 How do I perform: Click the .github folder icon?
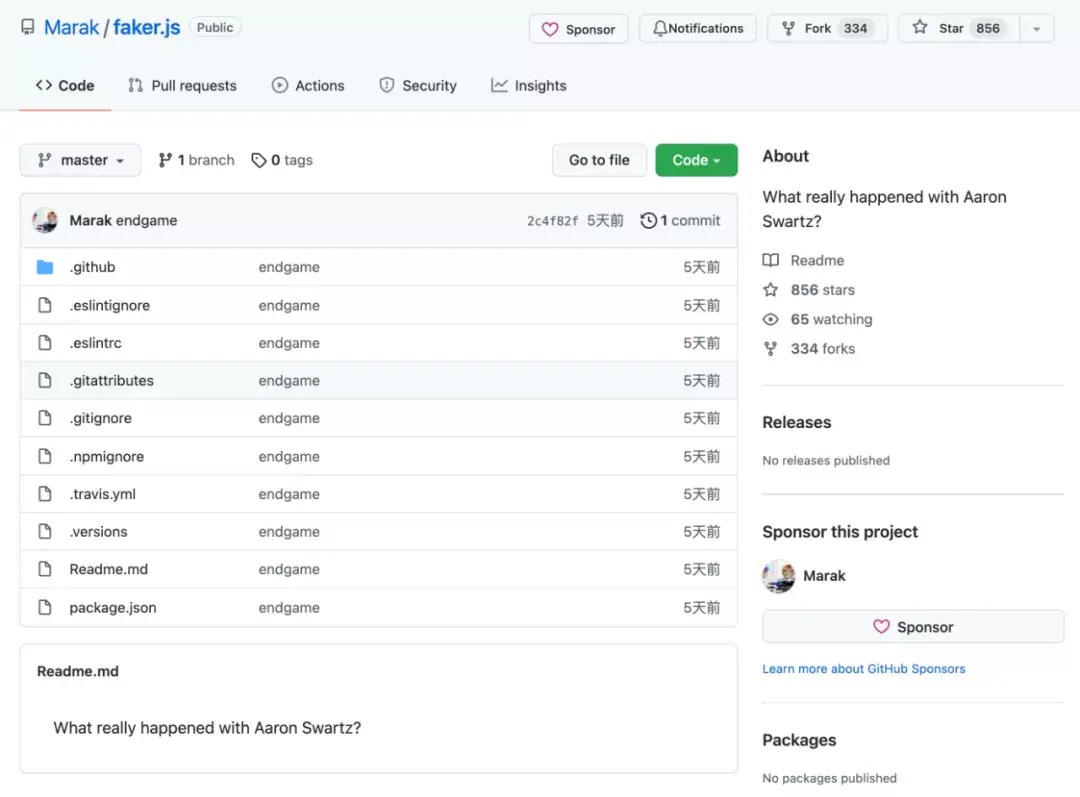pos(45,267)
